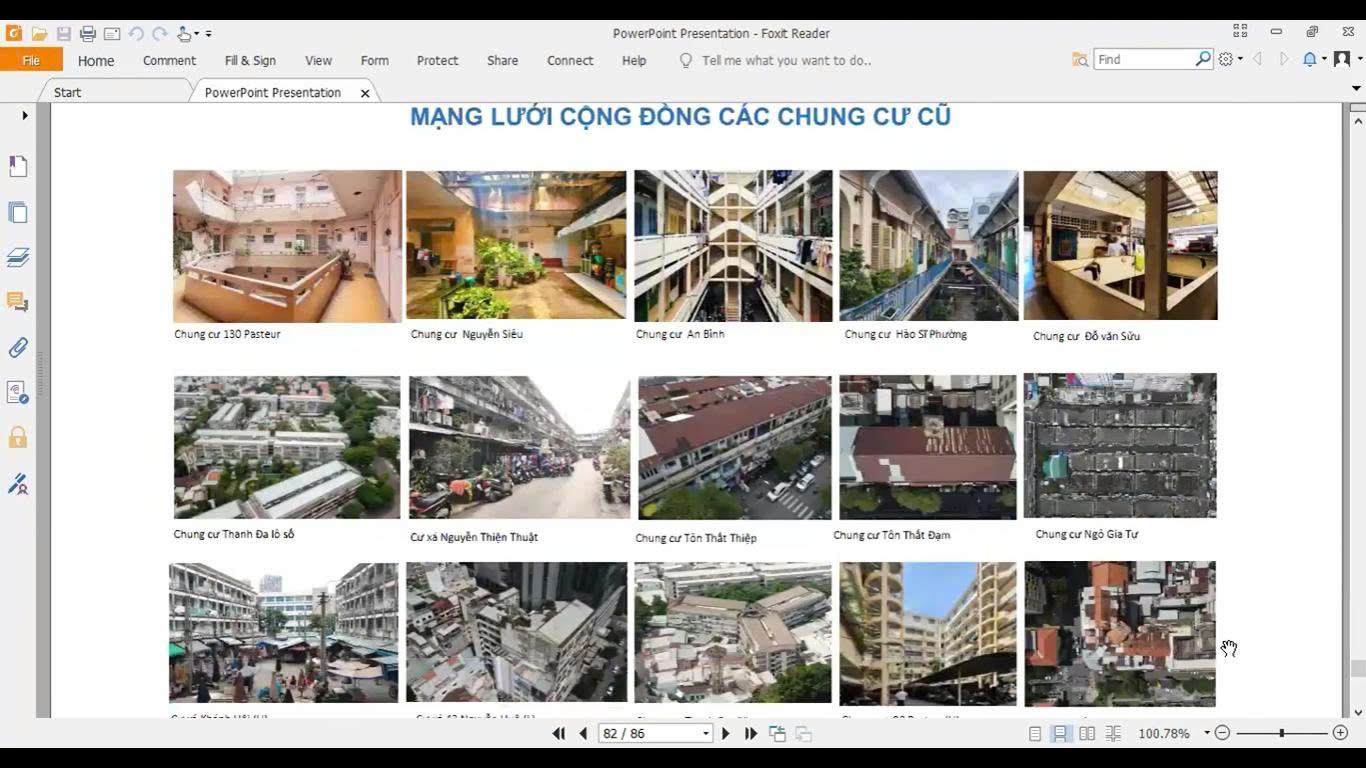Click the Save icon in quick access toolbar

(x=63, y=34)
